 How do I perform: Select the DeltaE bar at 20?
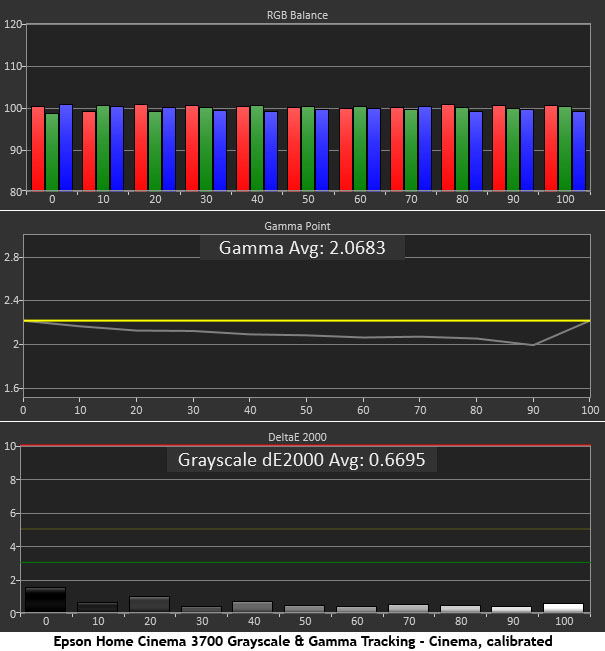[149, 604]
